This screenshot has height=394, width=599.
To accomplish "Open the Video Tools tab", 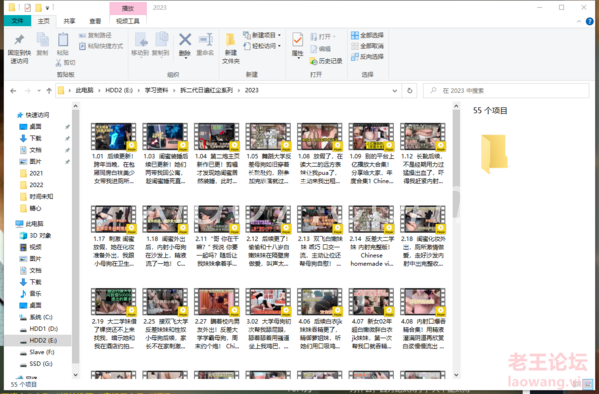I will (x=128, y=21).
